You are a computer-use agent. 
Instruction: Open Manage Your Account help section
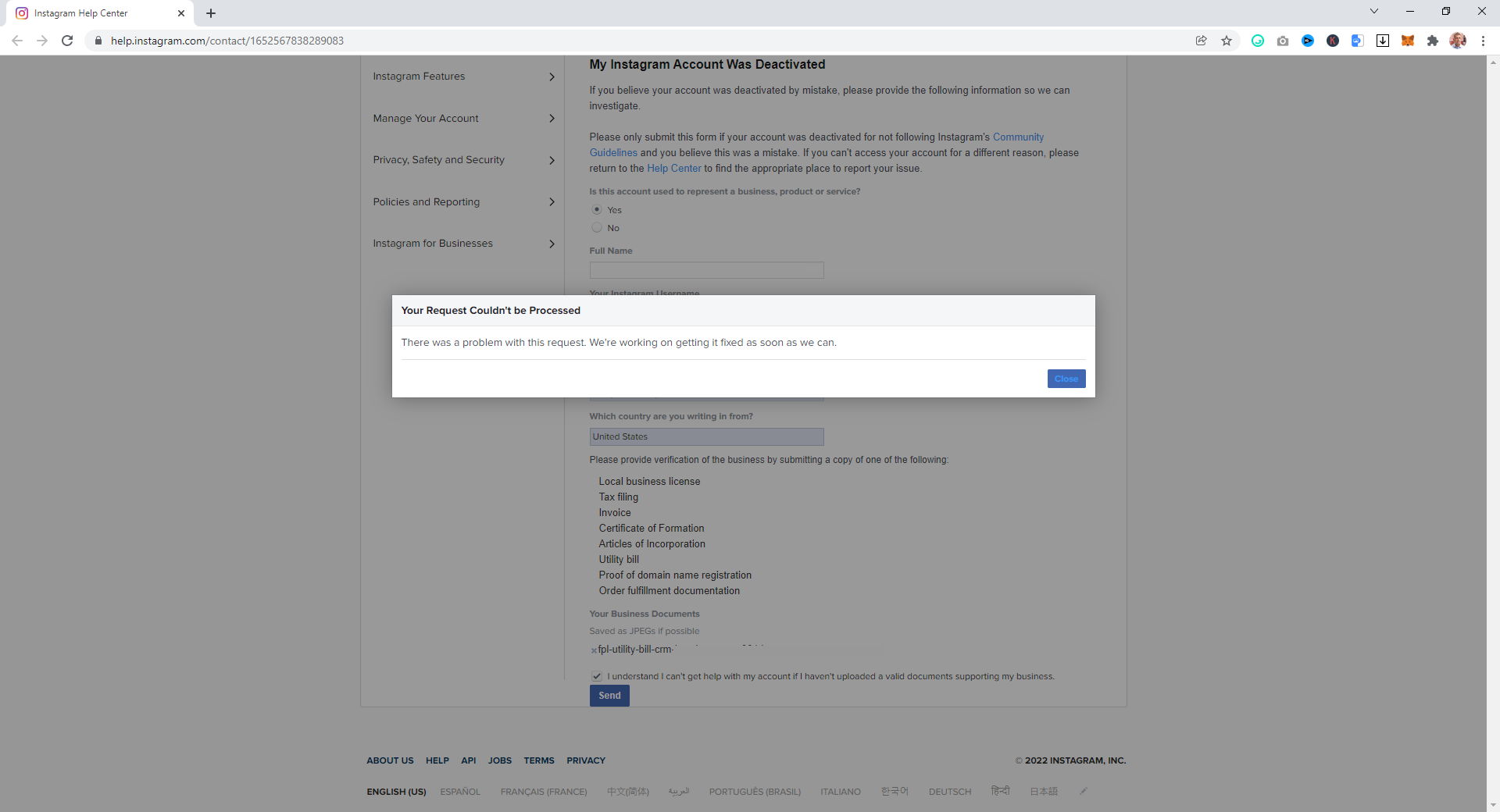click(x=426, y=119)
